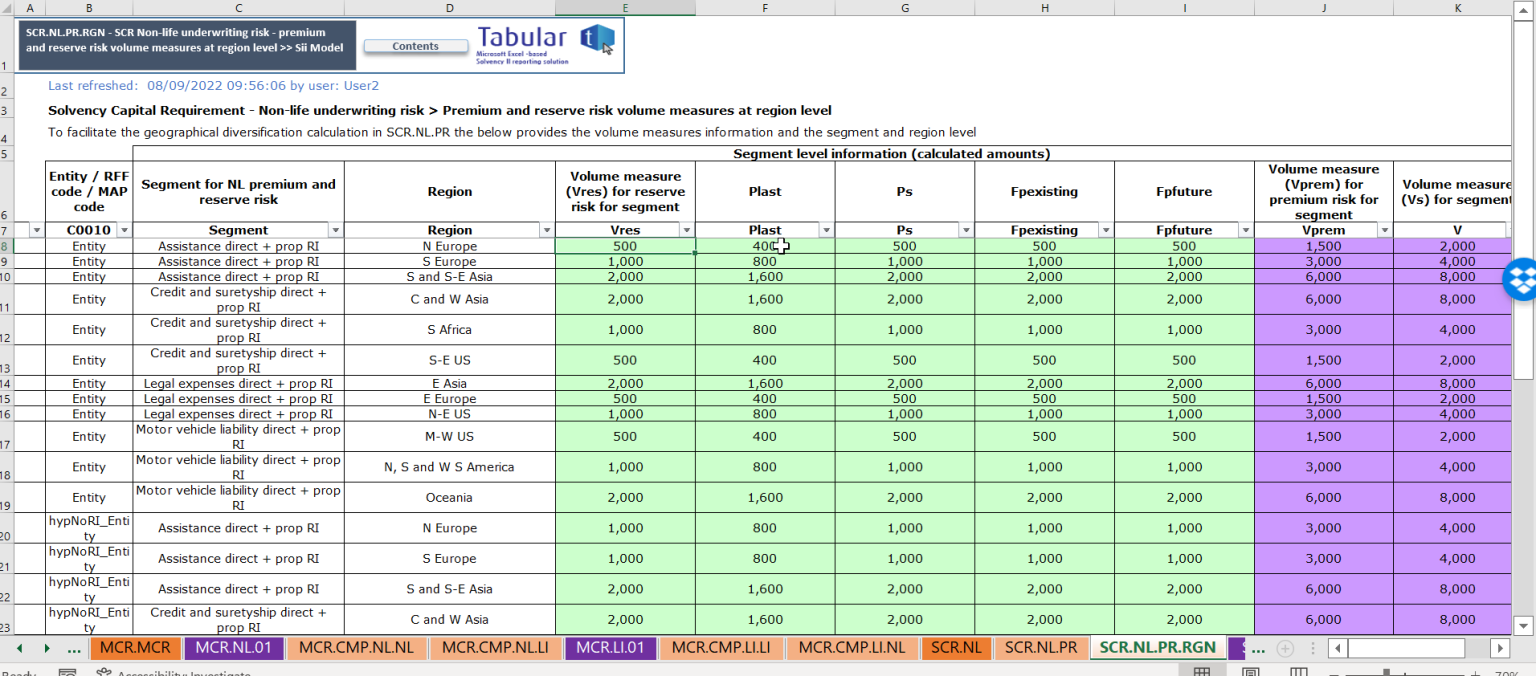Click the Dropbox badge icon
This screenshot has height=676, width=1536.
click(1521, 279)
